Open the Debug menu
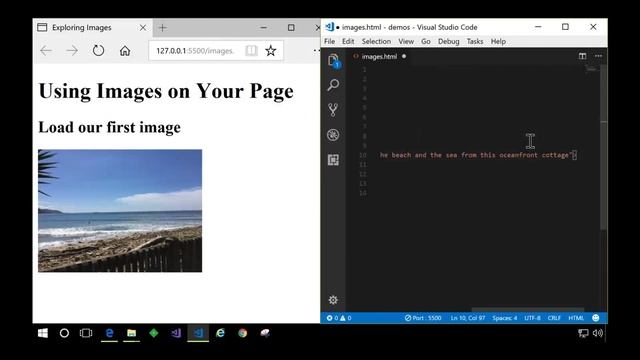This screenshot has width=640, height=360. tap(449, 42)
